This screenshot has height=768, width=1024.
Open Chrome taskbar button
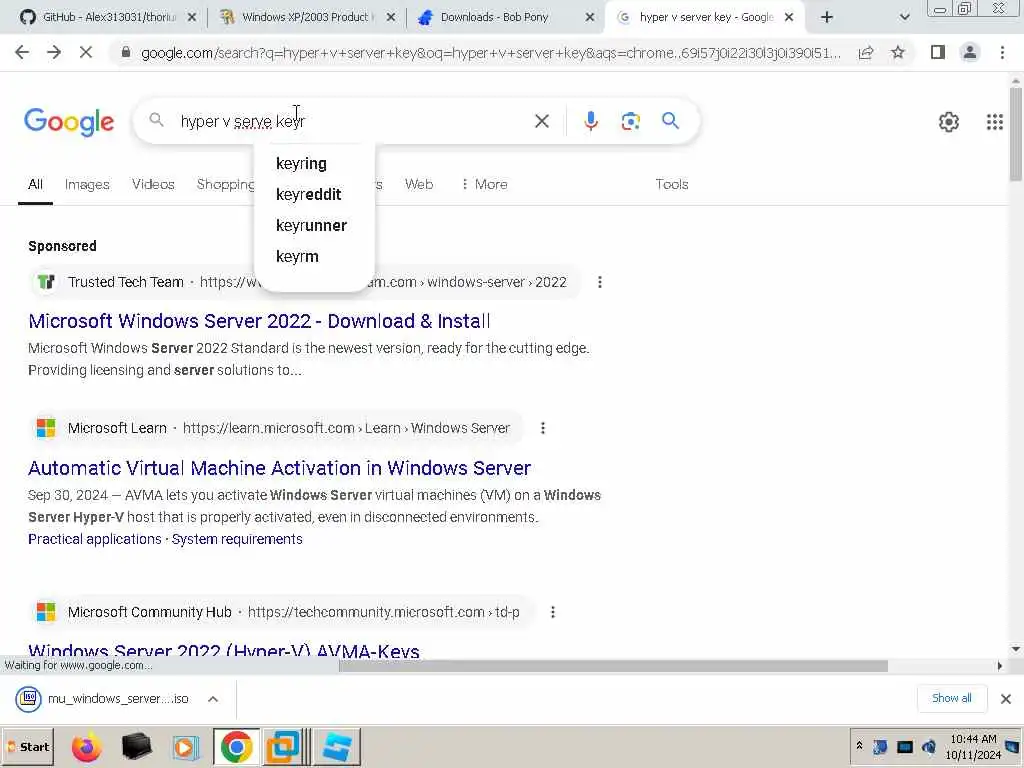coord(236,746)
